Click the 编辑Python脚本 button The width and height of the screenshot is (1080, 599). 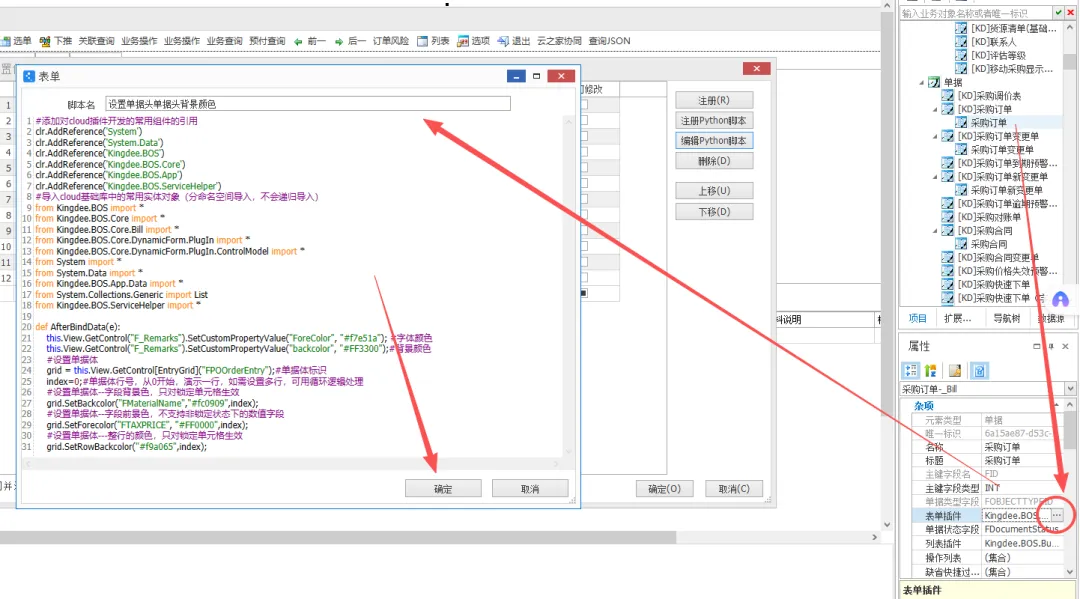pyautogui.click(x=714, y=140)
